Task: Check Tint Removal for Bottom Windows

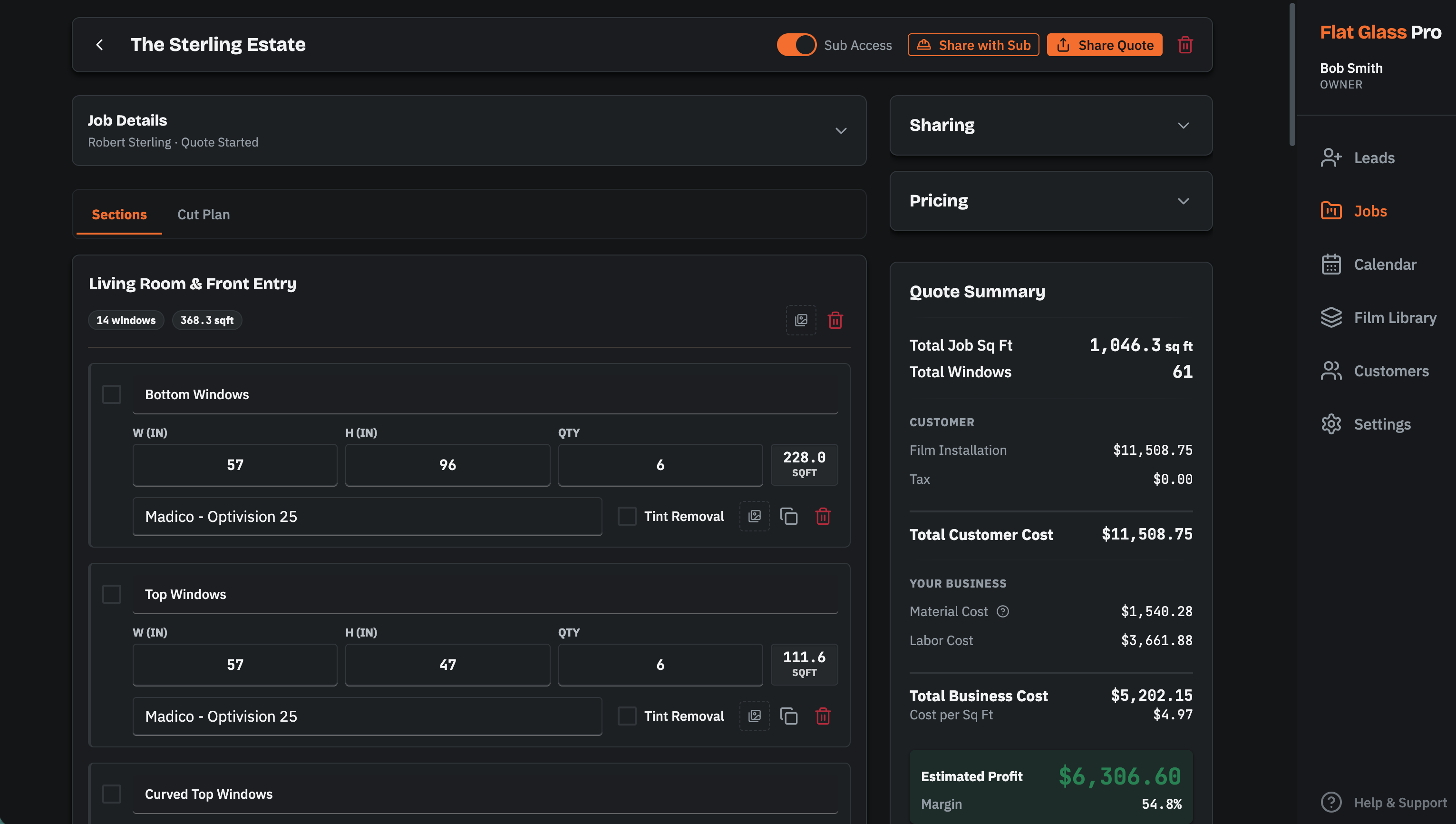Action: tap(627, 516)
